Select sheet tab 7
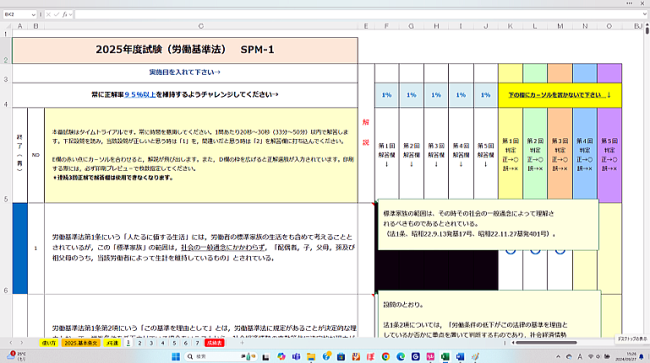This screenshot has width=650, height=363. click(197, 343)
